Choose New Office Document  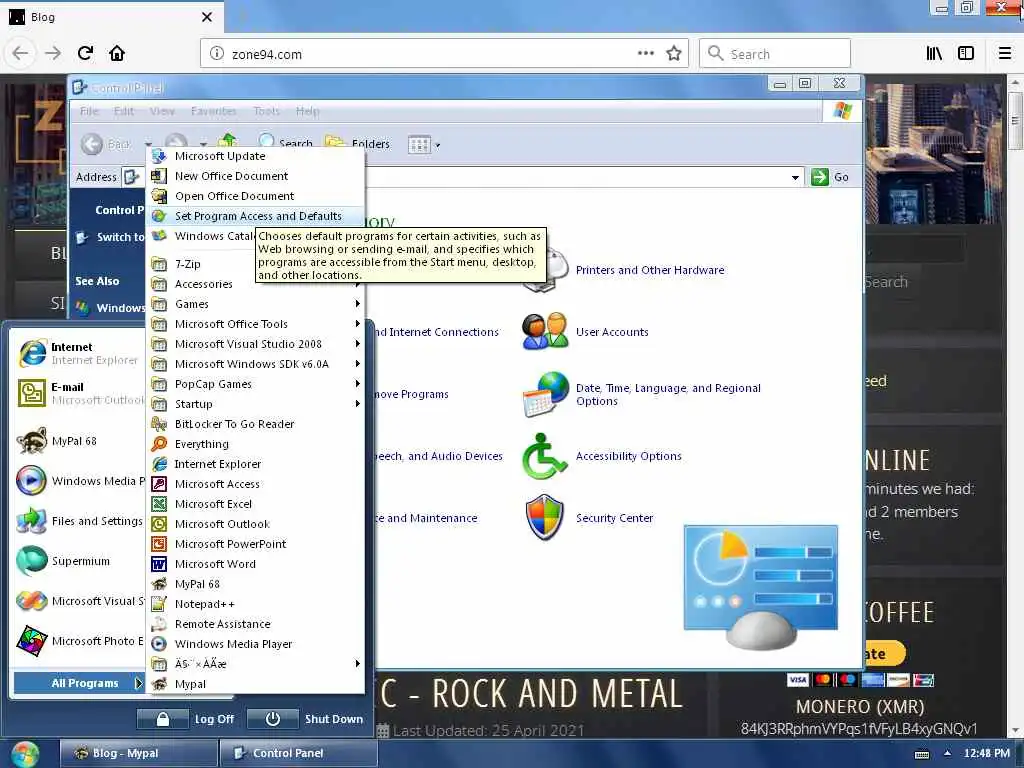coord(256,176)
